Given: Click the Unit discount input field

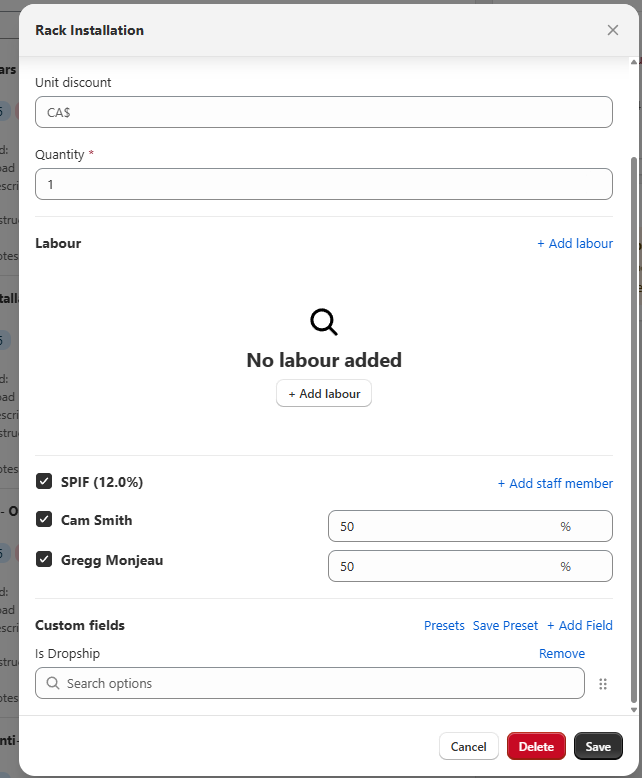Looking at the screenshot, I should 323,112.
